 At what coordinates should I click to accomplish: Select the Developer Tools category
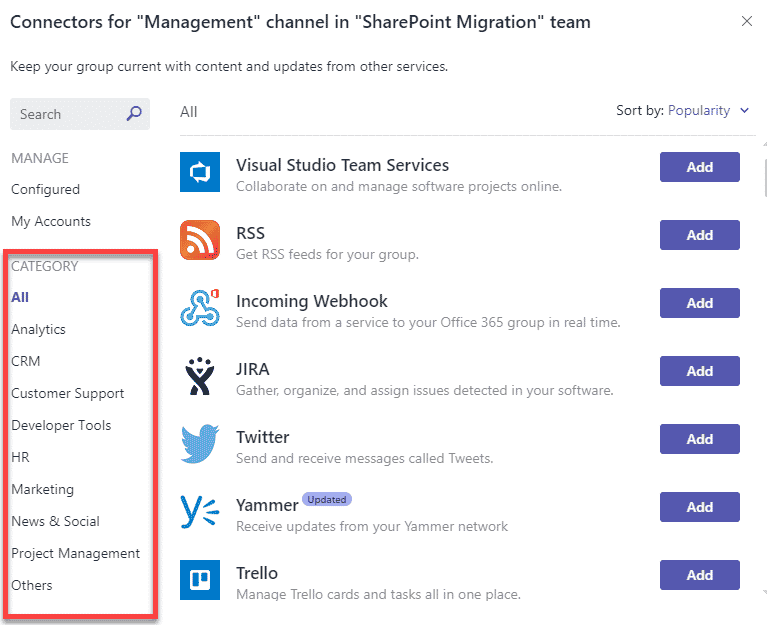pyautogui.click(x=61, y=425)
